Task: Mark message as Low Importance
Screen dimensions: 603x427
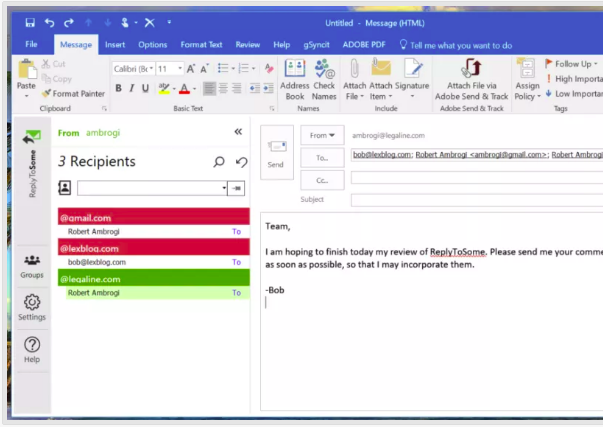Action: tap(574, 93)
